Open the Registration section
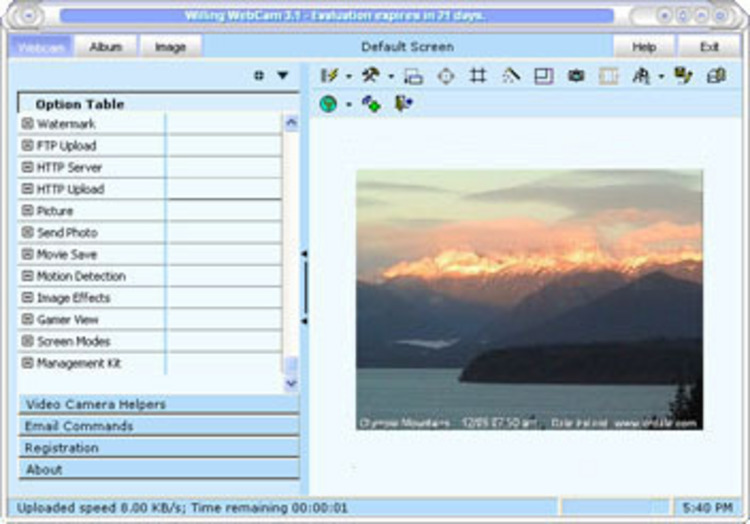The width and height of the screenshot is (750, 524). click(x=159, y=448)
